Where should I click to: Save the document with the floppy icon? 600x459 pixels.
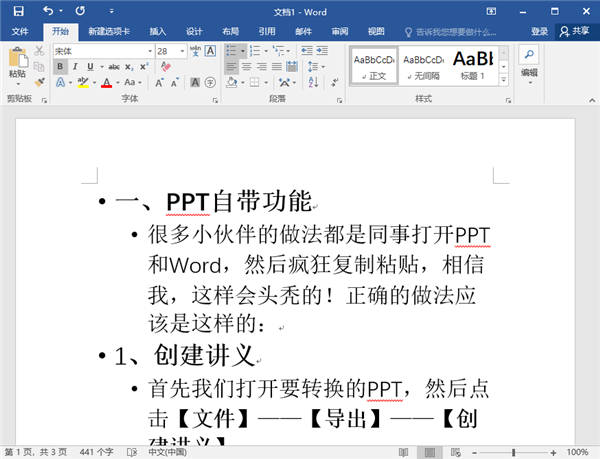[x=18, y=11]
